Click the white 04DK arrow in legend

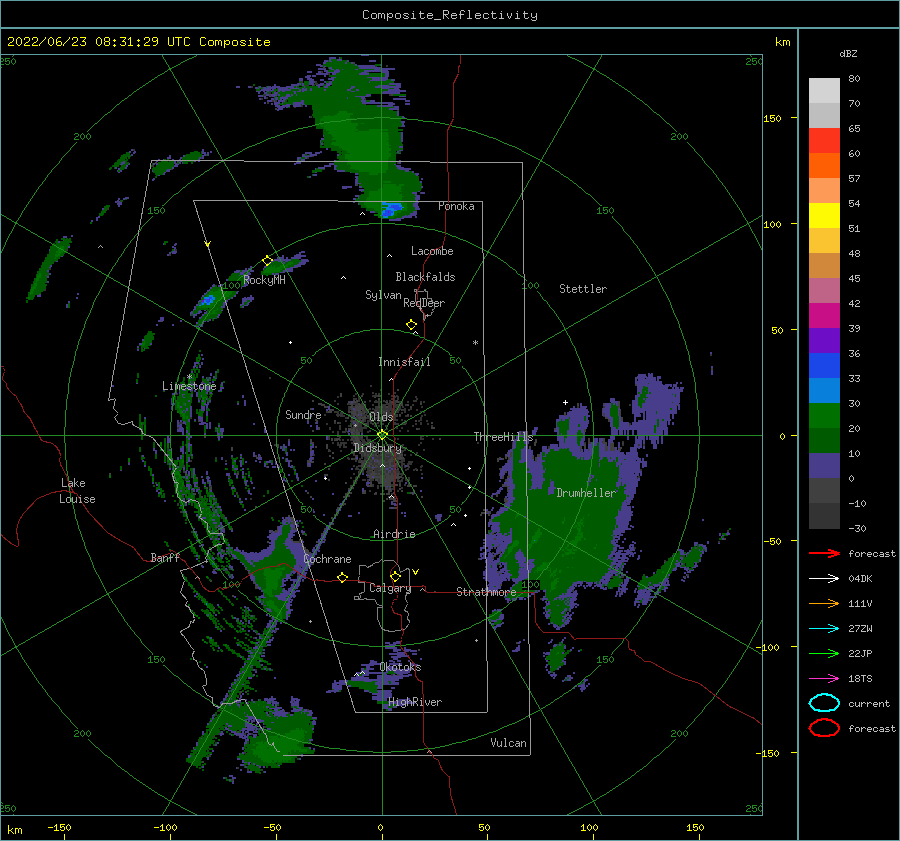[824, 579]
